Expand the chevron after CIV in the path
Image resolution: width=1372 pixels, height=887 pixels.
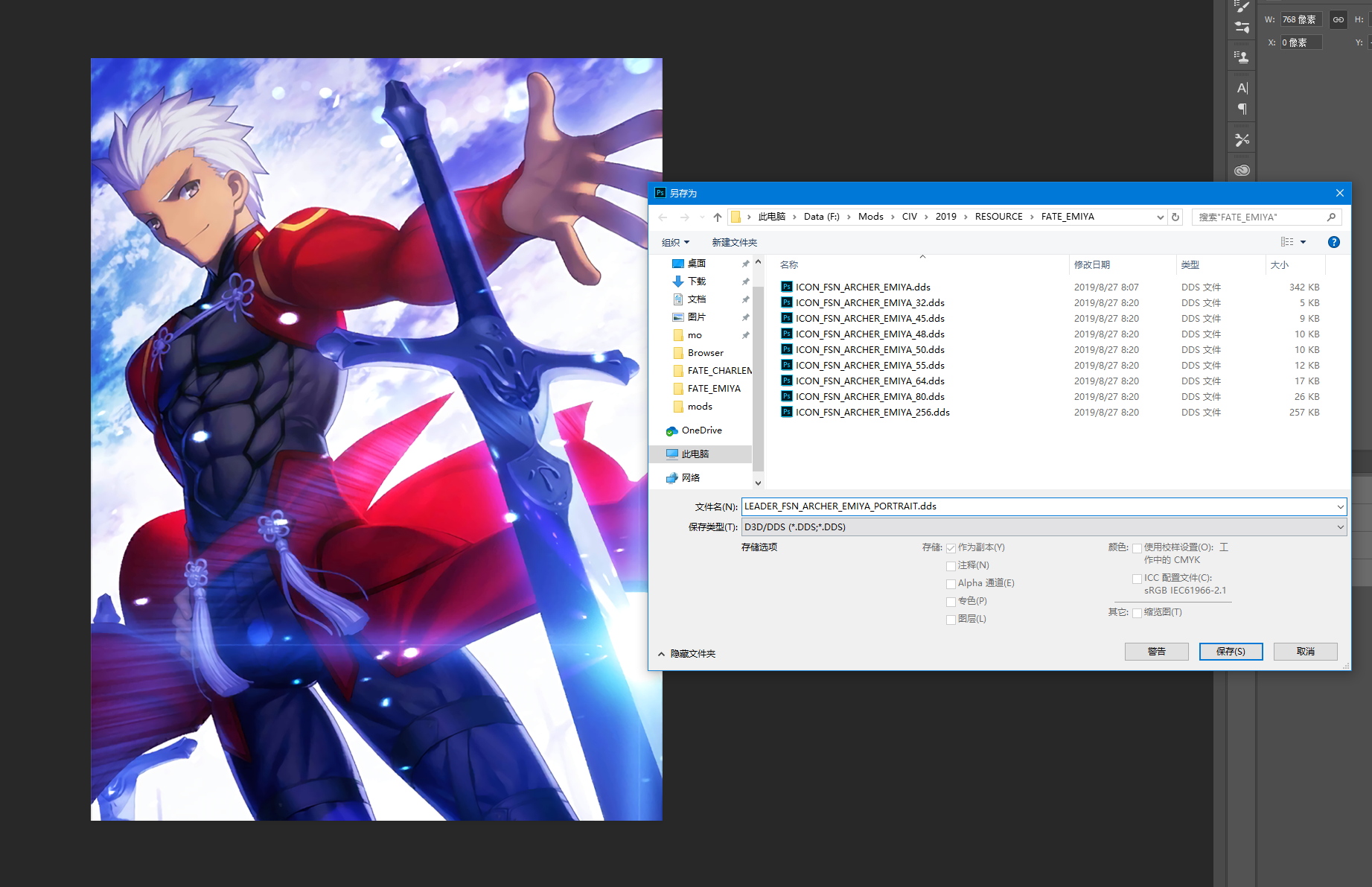(926, 217)
